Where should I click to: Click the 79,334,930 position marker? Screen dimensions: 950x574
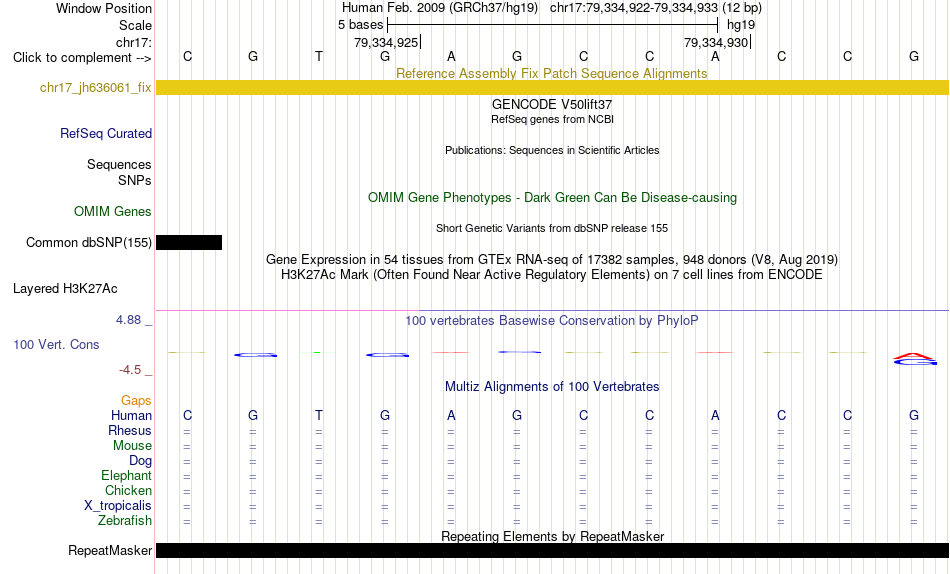717,42
